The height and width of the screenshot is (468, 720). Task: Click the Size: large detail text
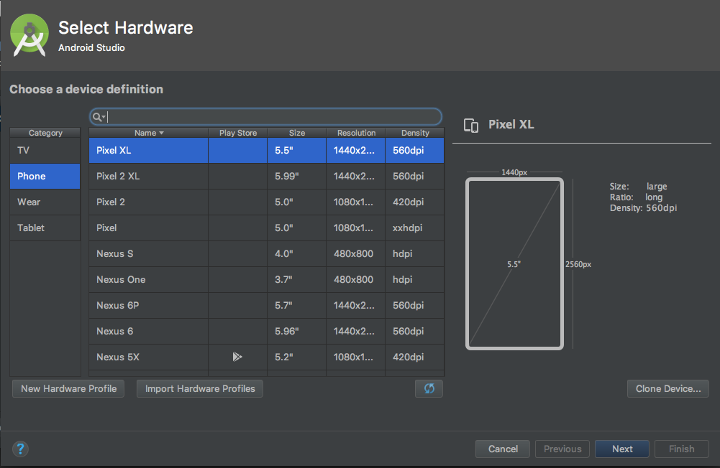(638, 186)
